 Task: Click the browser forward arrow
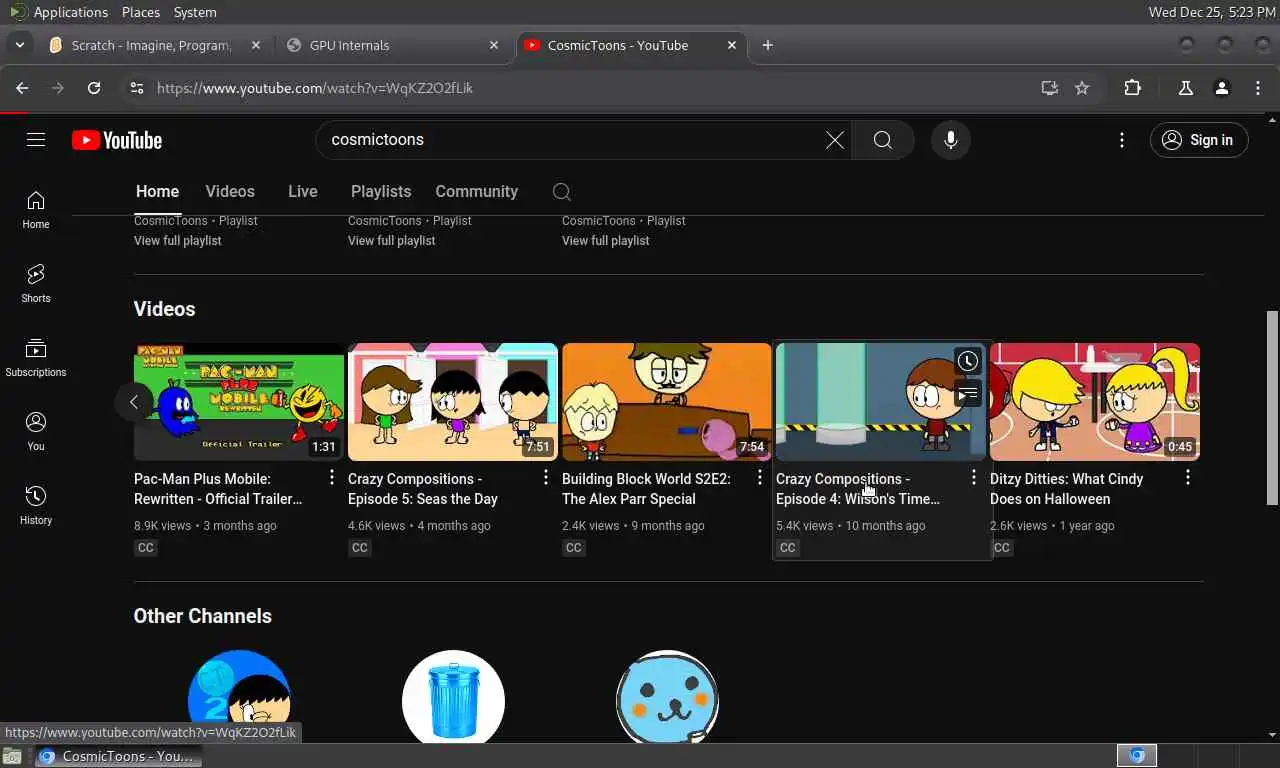point(58,88)
